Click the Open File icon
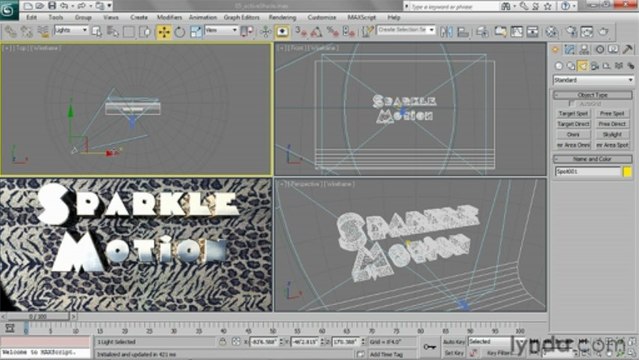639x360 pixels. click(40, 6)
